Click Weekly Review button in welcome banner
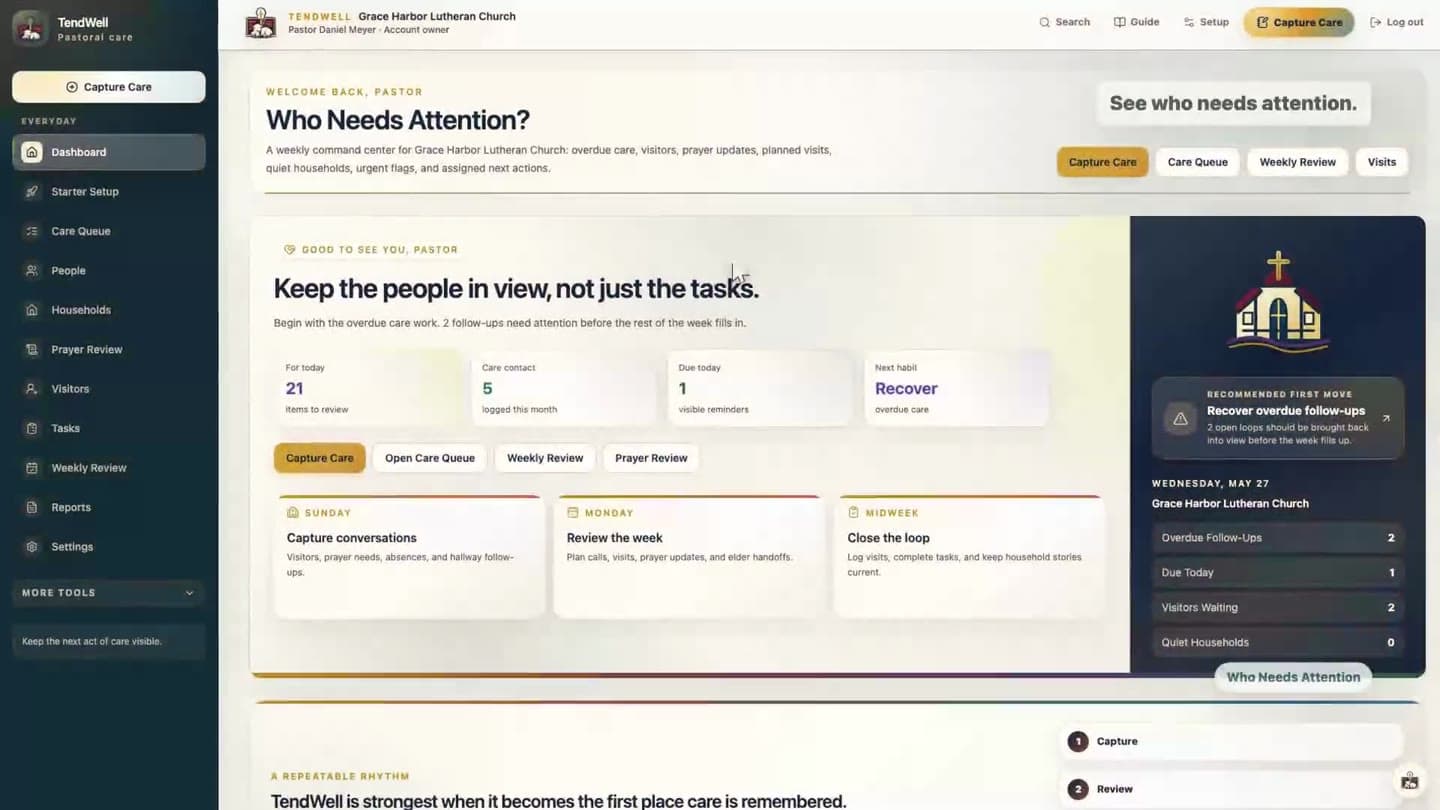The width and height of the screenshot is (1440, 810). (1297, 162)
